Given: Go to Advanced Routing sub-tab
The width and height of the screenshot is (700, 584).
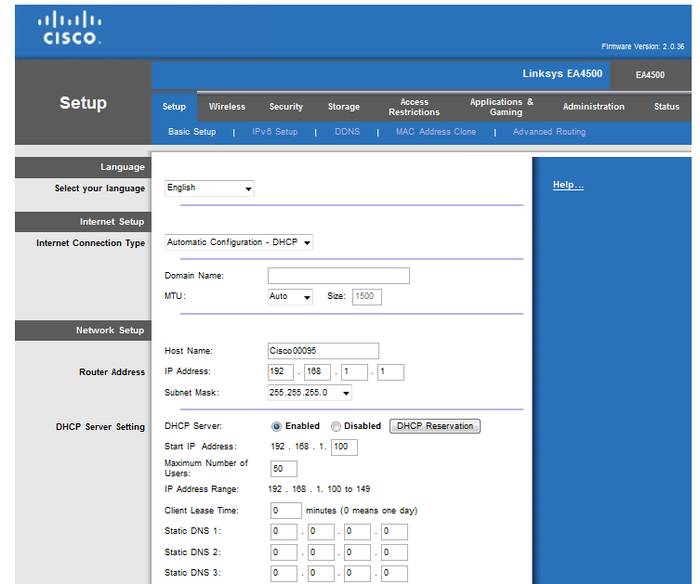Looking at the screenshot, I should (549, 132).
